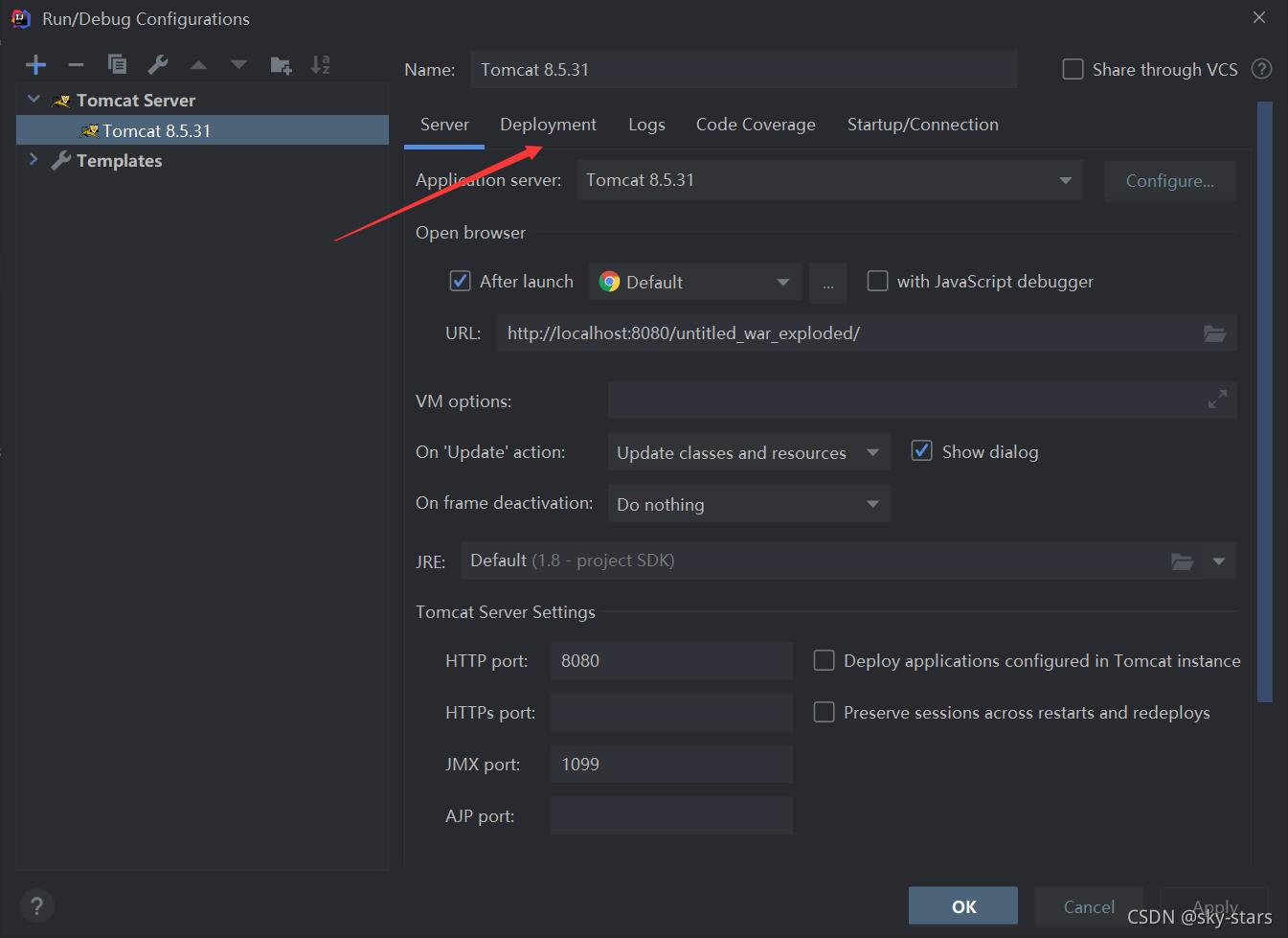Click the Chrome icon in the browser selector
This screenshot has height=938, width=1288.
[609, 282]
